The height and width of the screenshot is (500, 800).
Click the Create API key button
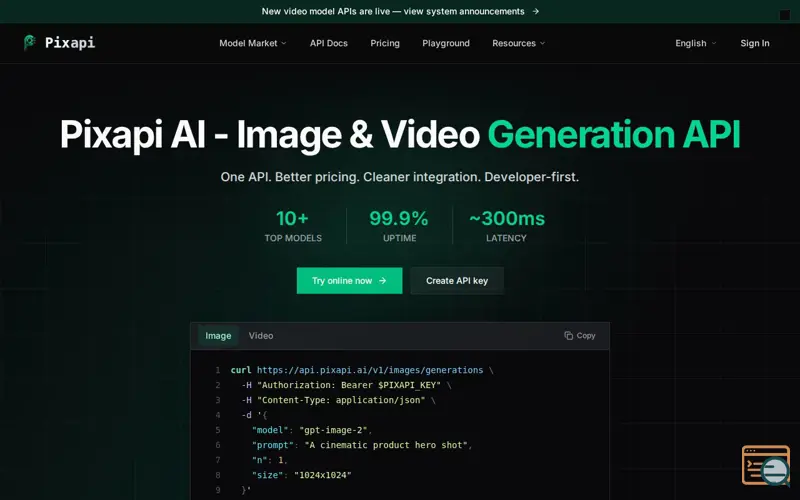pyautogui.click(x=457, y=281)
